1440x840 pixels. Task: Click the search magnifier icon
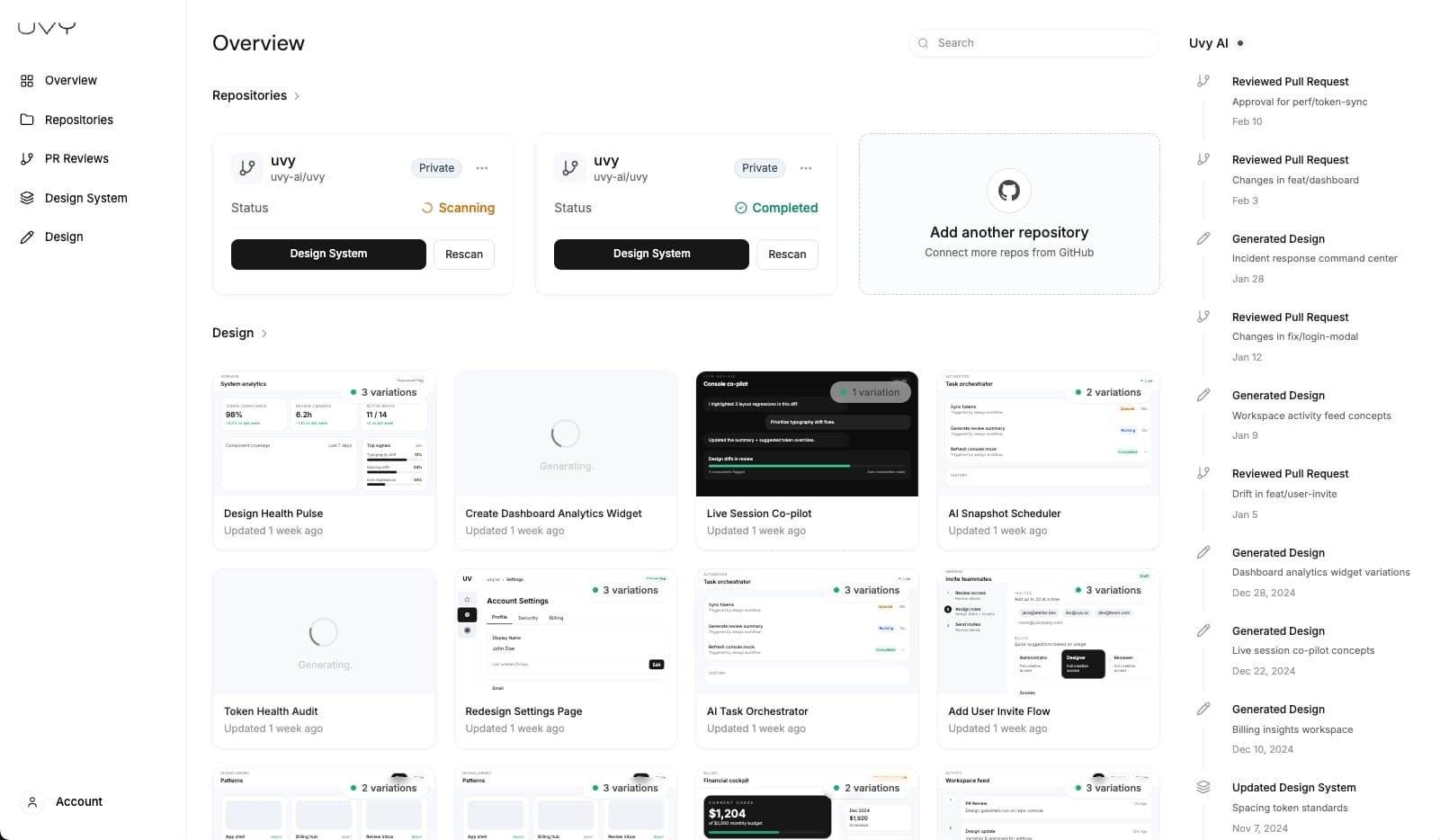pyautogui.click(x=924, y=42)
